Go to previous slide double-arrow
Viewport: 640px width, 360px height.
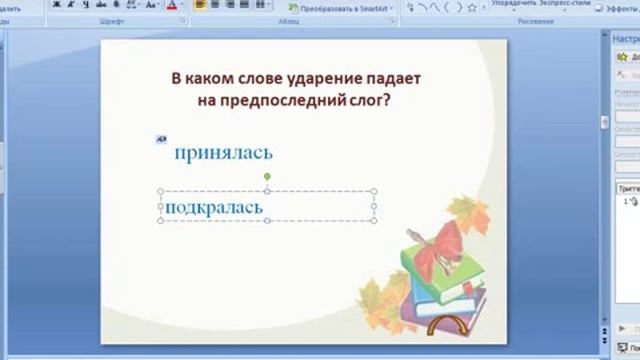pos(605,331)
